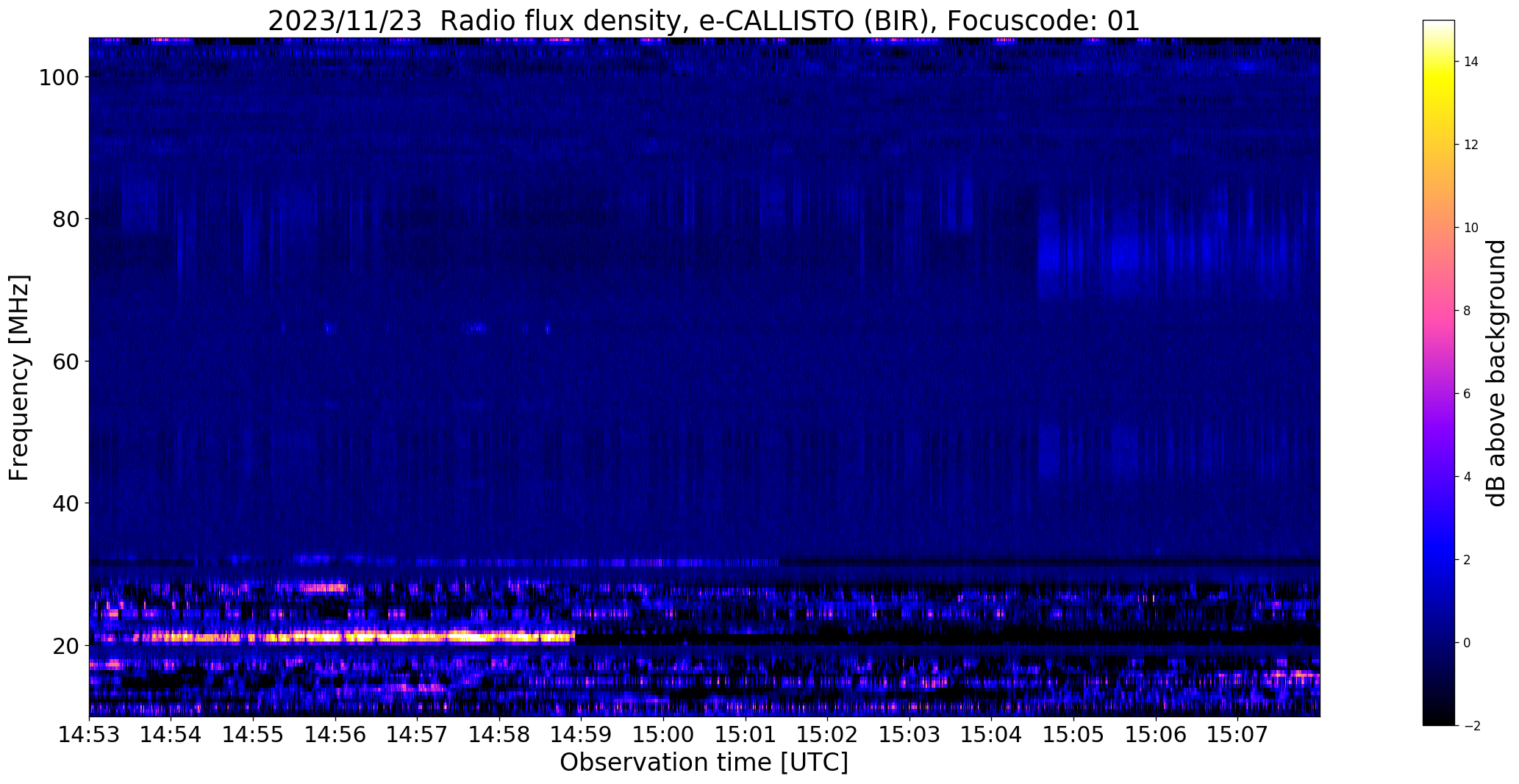Screen dimensions: 1519x784
Task: Click the 15:05 time tick label
Action: coord(1073,736)
